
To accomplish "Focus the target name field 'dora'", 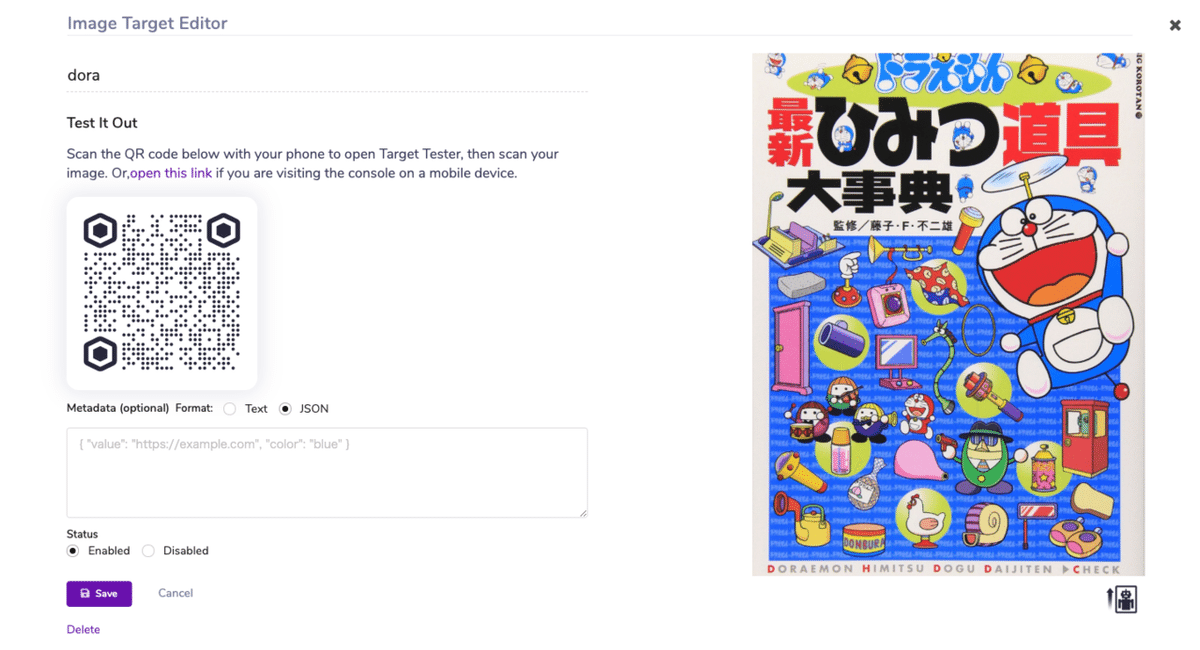I will point(327,75).
